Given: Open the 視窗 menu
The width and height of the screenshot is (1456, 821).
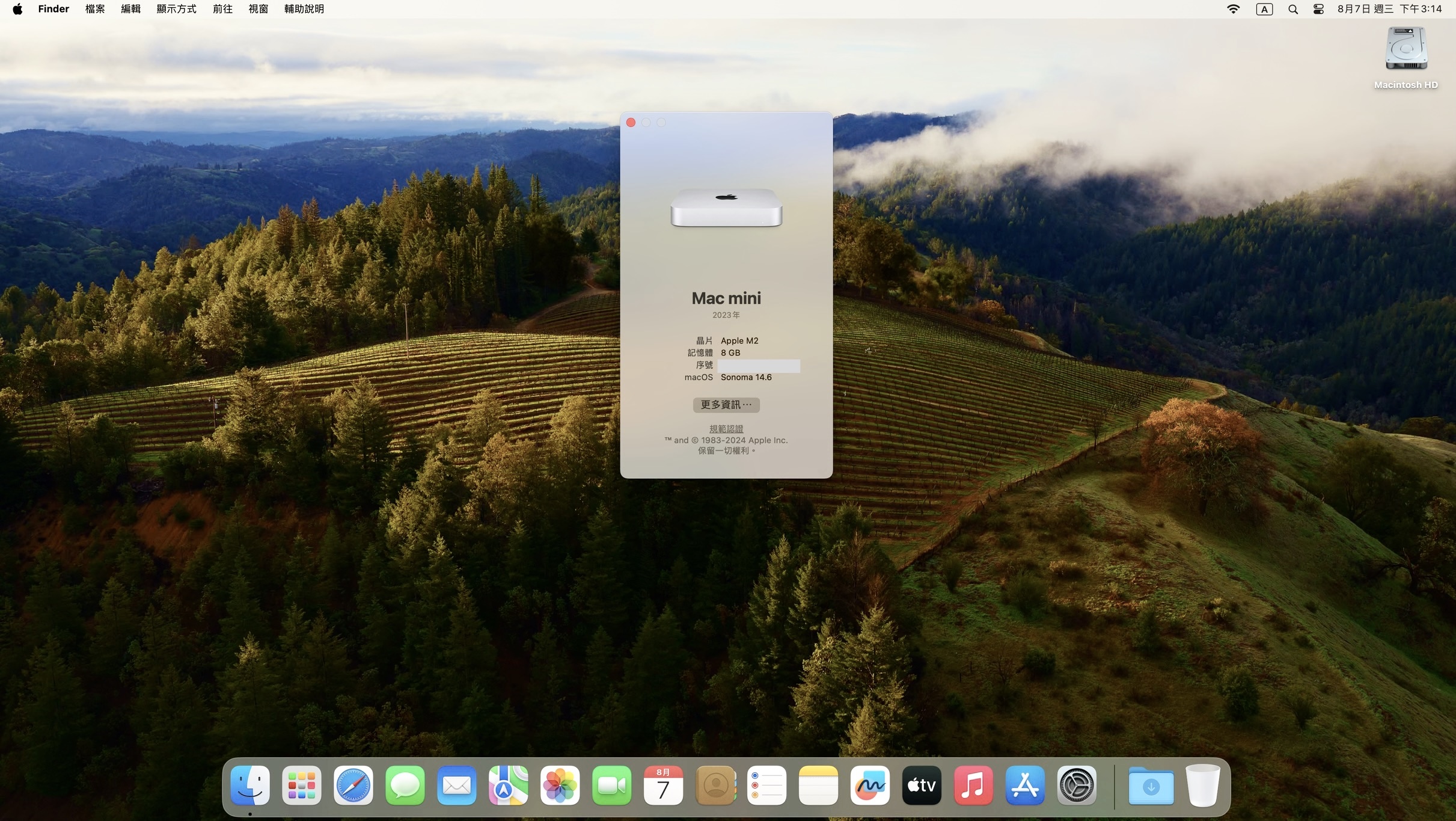Looking at the screenshot, I should [258, 9].
